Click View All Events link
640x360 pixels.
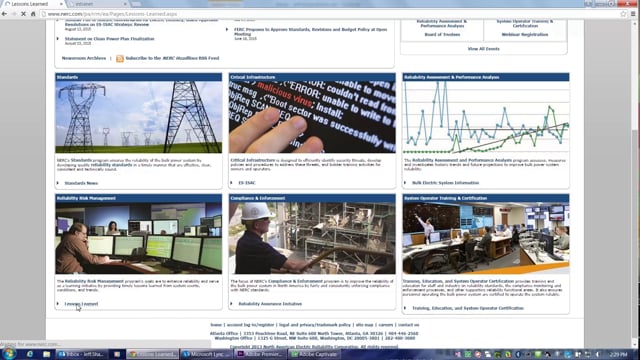483,49
